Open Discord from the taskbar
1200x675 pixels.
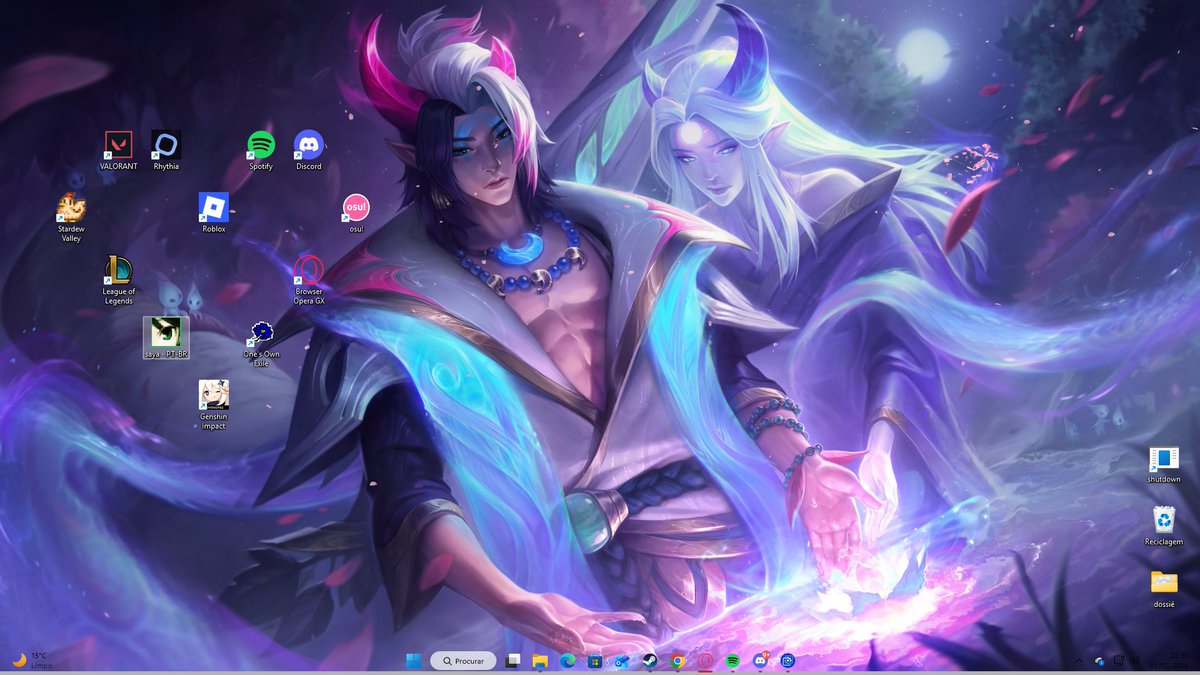[x=760, y=661]
